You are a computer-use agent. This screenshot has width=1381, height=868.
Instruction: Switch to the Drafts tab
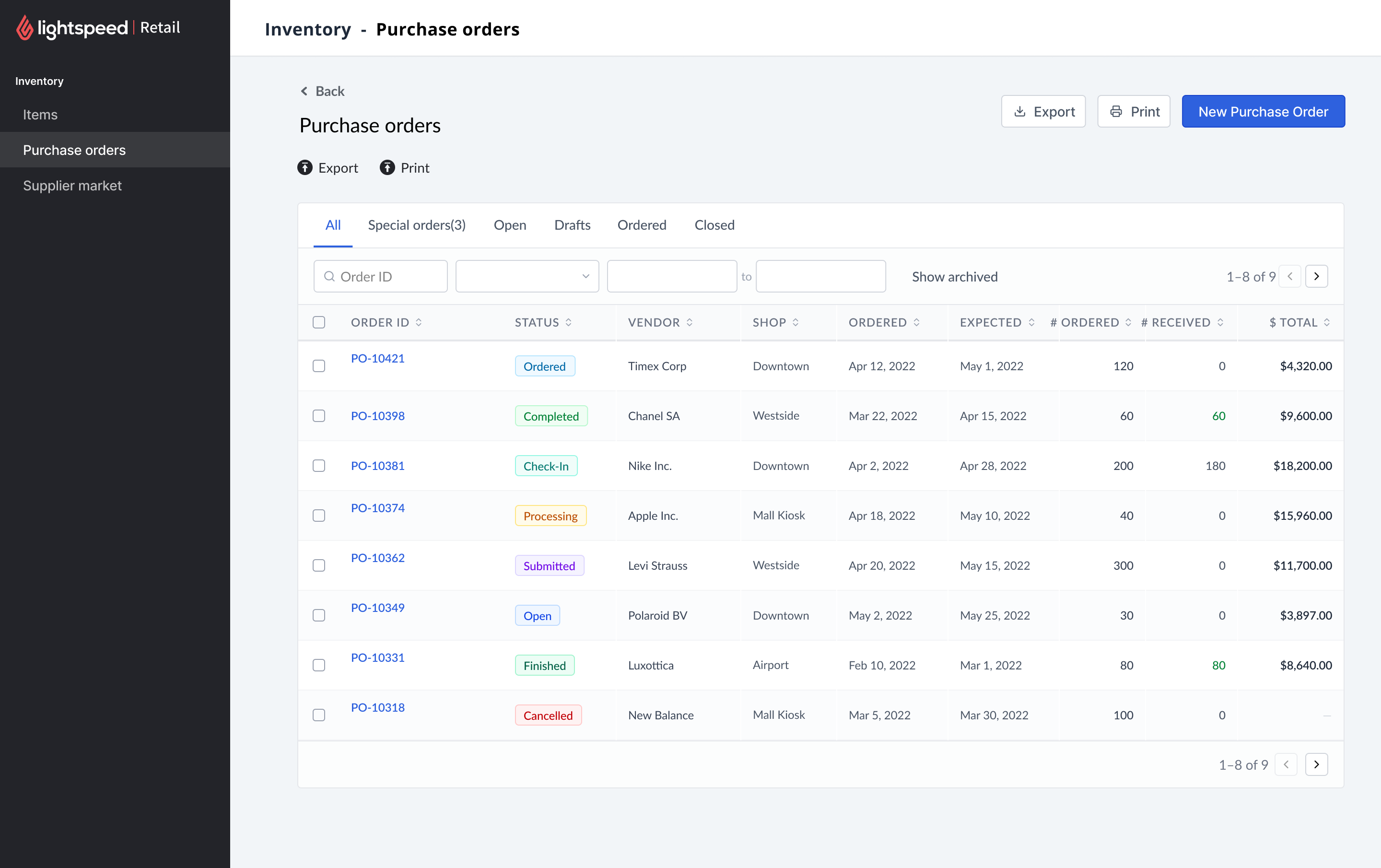[x=573, y=225]
